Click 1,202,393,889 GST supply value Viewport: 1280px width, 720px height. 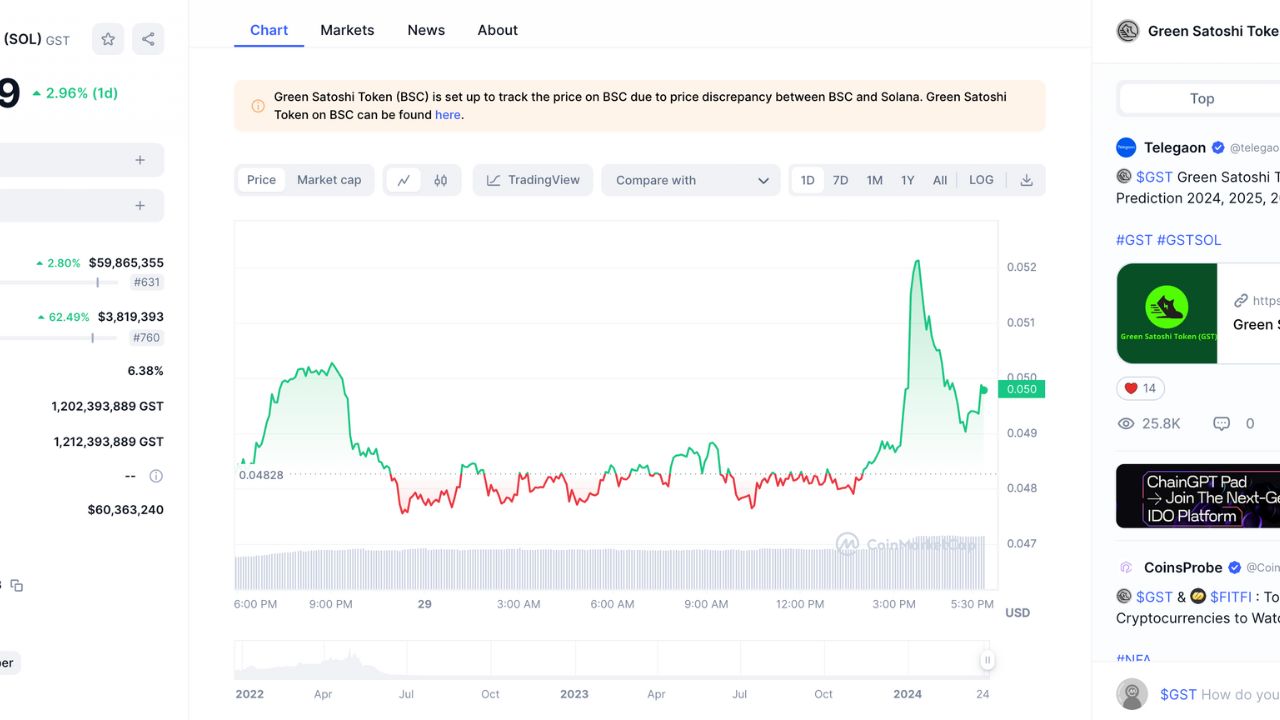(x=108, y=407)
